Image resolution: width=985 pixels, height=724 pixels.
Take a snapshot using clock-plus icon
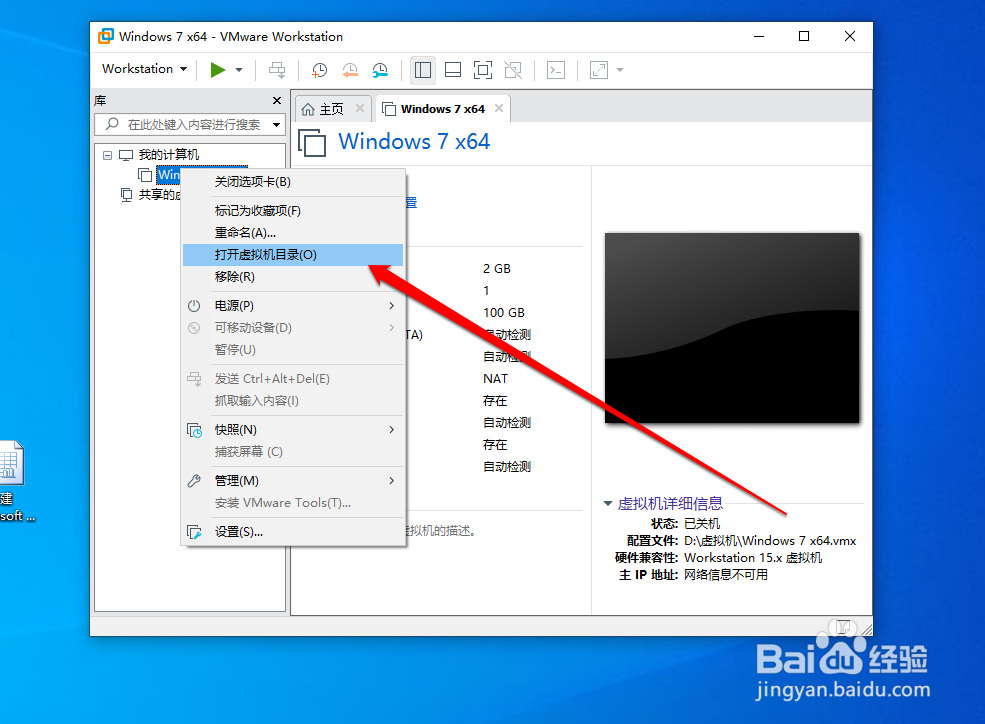(x=319, y=70)
